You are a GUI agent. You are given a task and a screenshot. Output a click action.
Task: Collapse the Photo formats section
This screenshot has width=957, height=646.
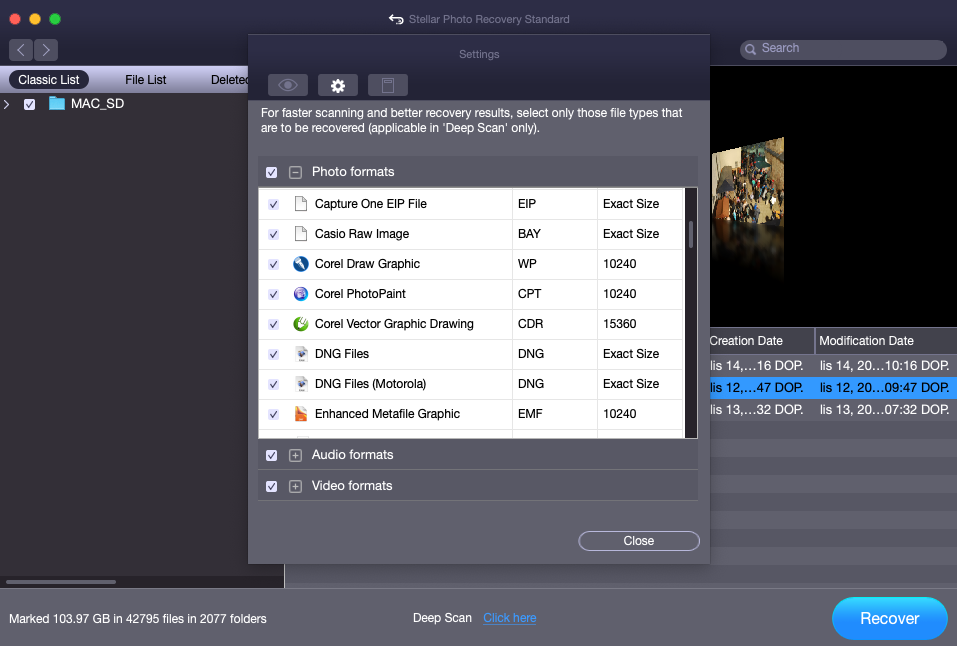(295, 172)
